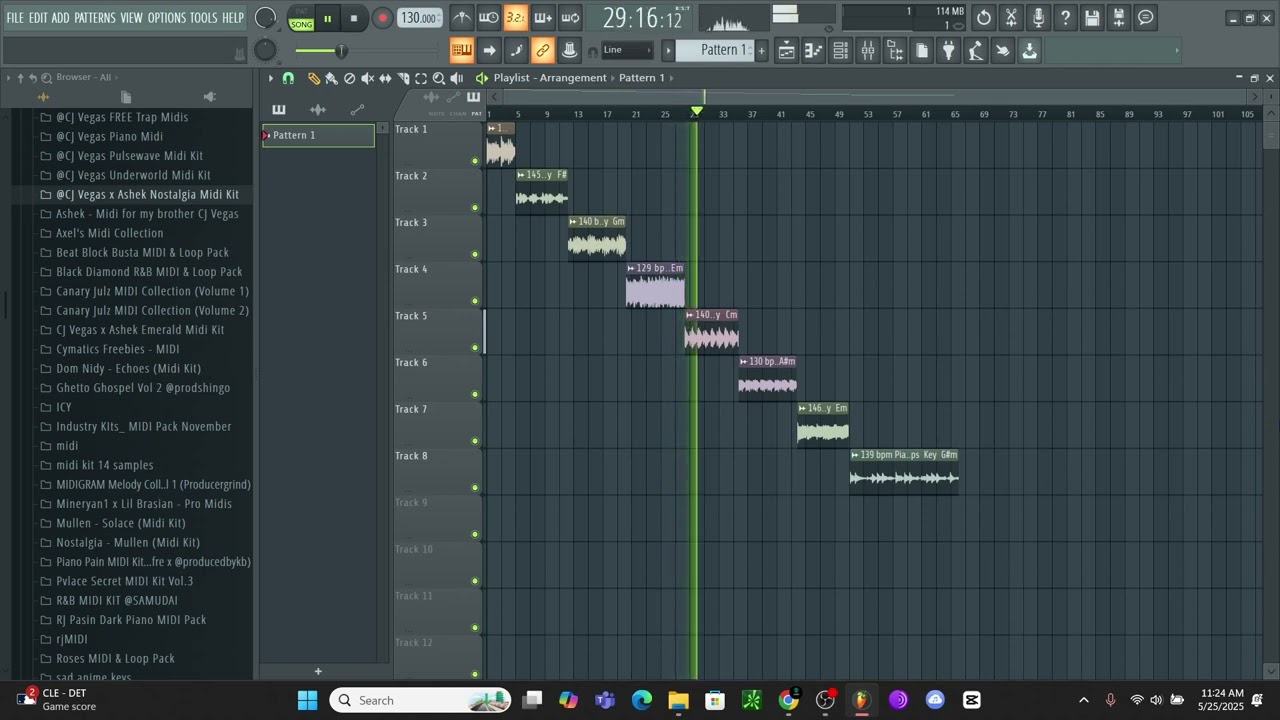Image resolution: width=1280 pixels, height=720 pixels.
Task: Select the 139 bpm G#m audio clip
Action: click(904, 470)
